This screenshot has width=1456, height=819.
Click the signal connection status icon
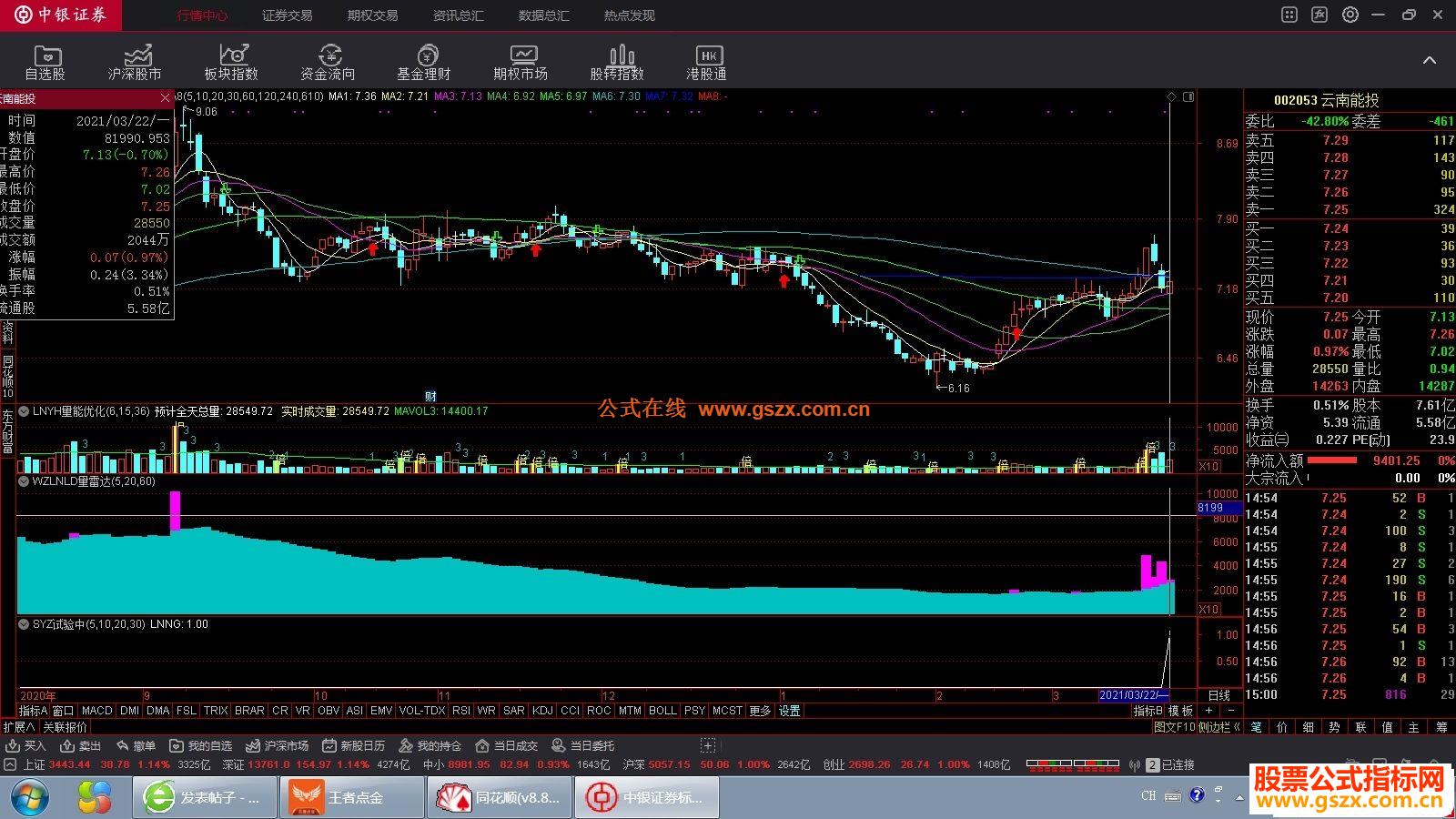[1134, 765]
